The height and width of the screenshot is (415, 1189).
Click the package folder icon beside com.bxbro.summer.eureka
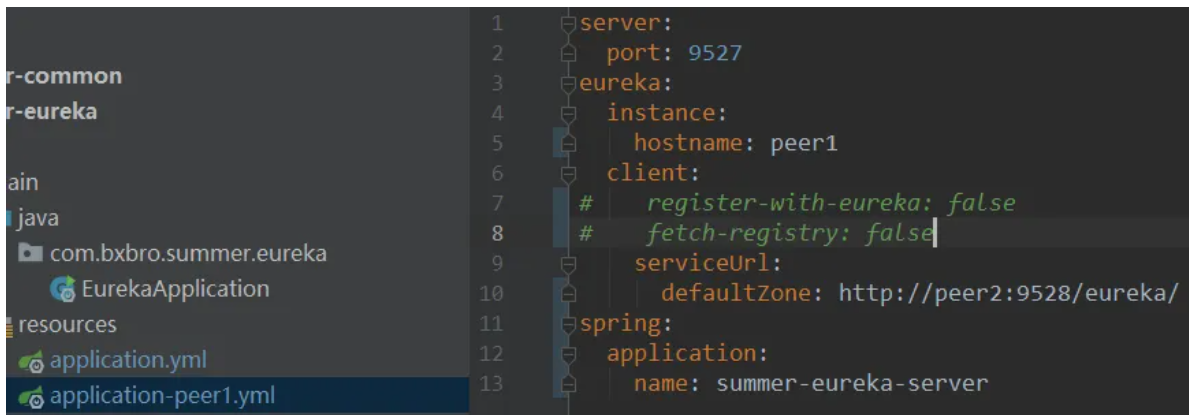(32, 253)
